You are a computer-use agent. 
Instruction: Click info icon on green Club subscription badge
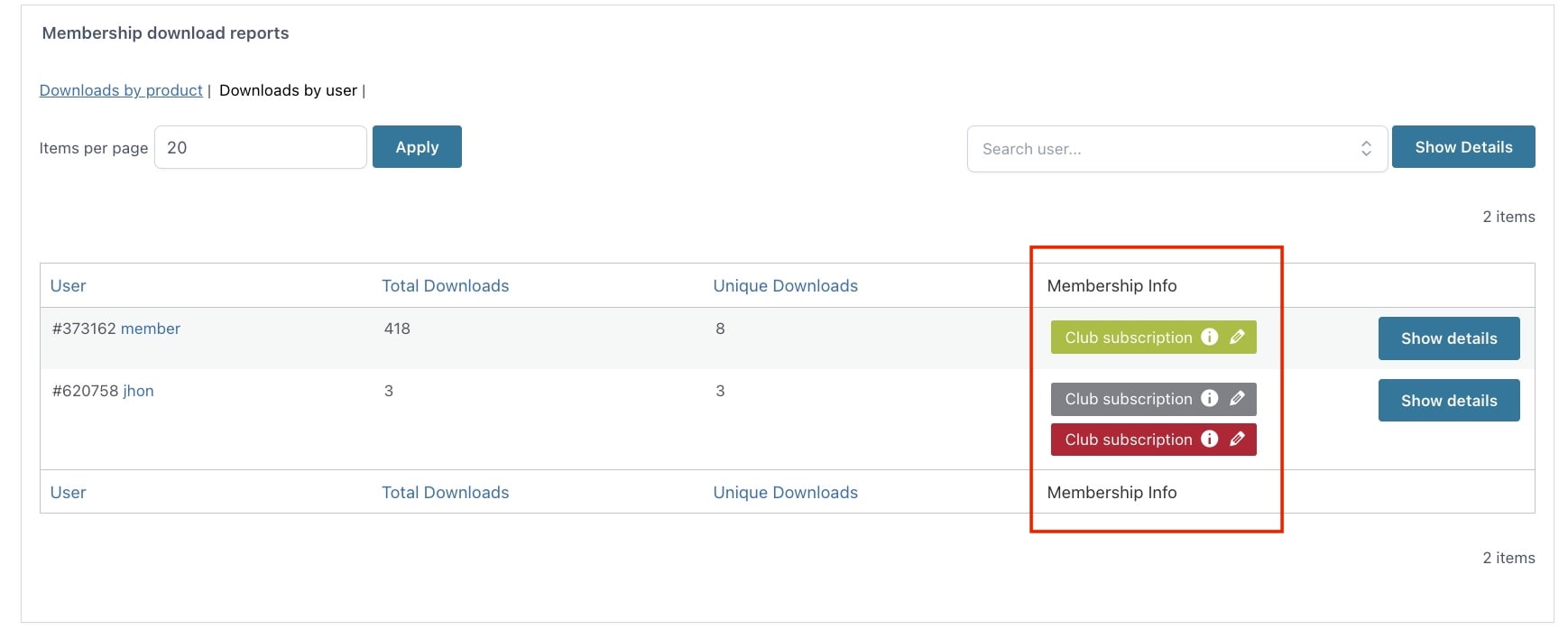pos(1210,337)
